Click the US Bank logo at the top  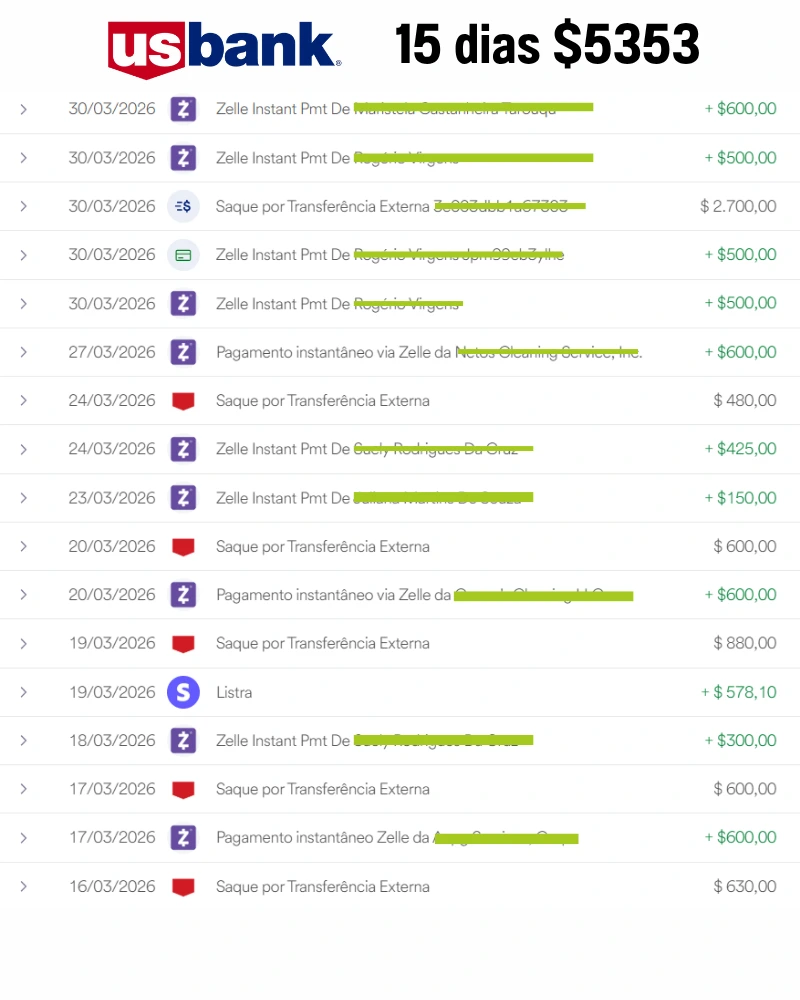(x=225, y=50)
